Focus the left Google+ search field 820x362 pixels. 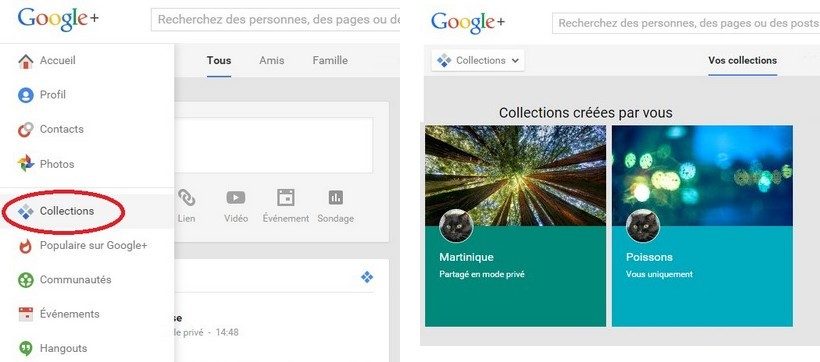coord(276,20)
